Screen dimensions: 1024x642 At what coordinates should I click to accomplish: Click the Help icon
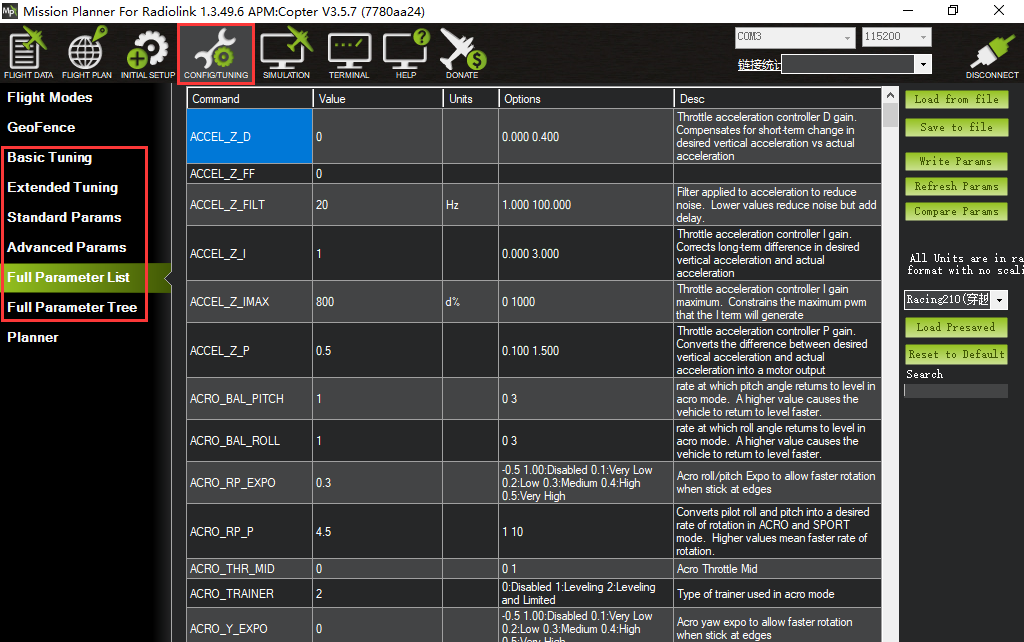(406, 54)
